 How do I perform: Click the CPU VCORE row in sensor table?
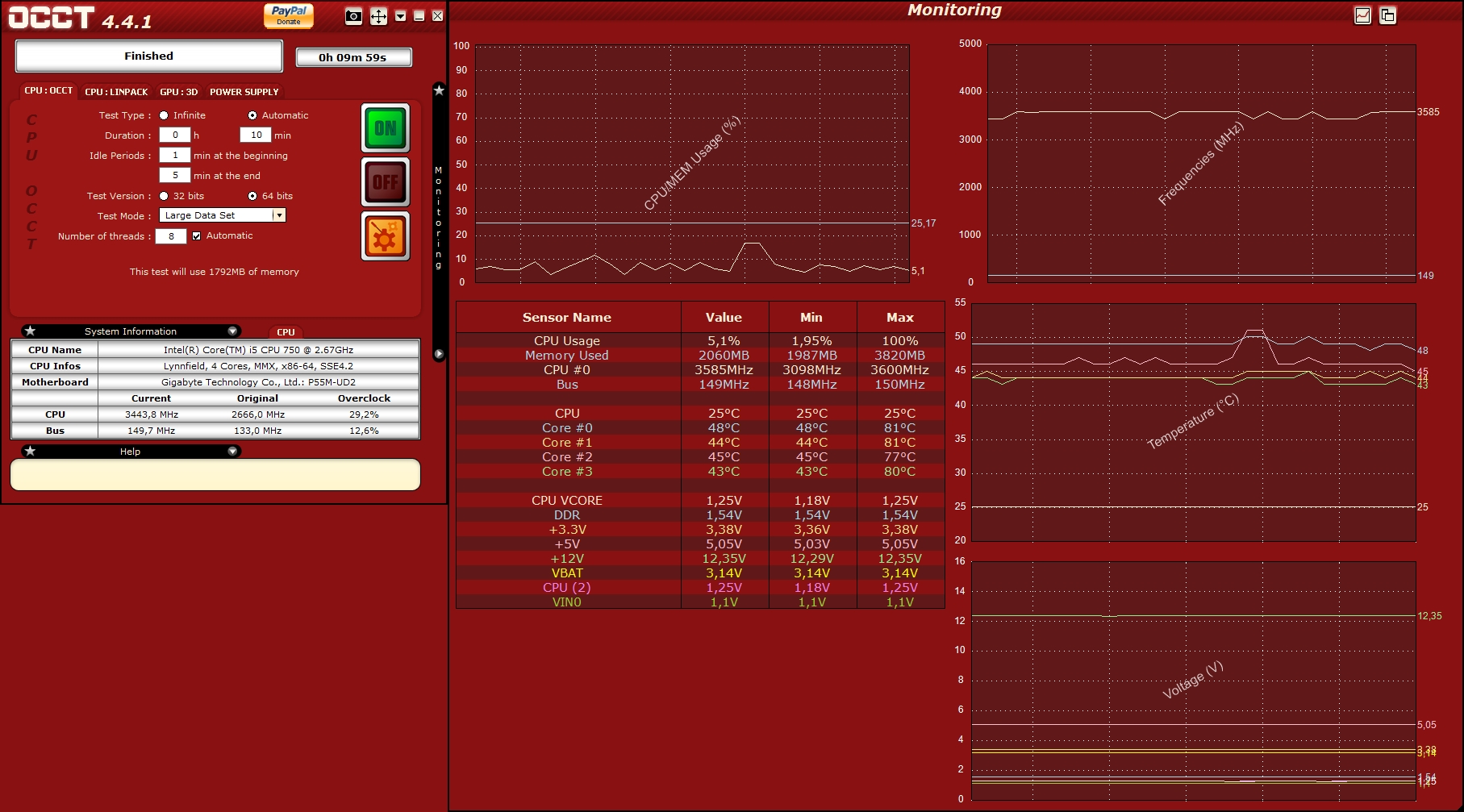pyautogui.click(x=700, y=501)
